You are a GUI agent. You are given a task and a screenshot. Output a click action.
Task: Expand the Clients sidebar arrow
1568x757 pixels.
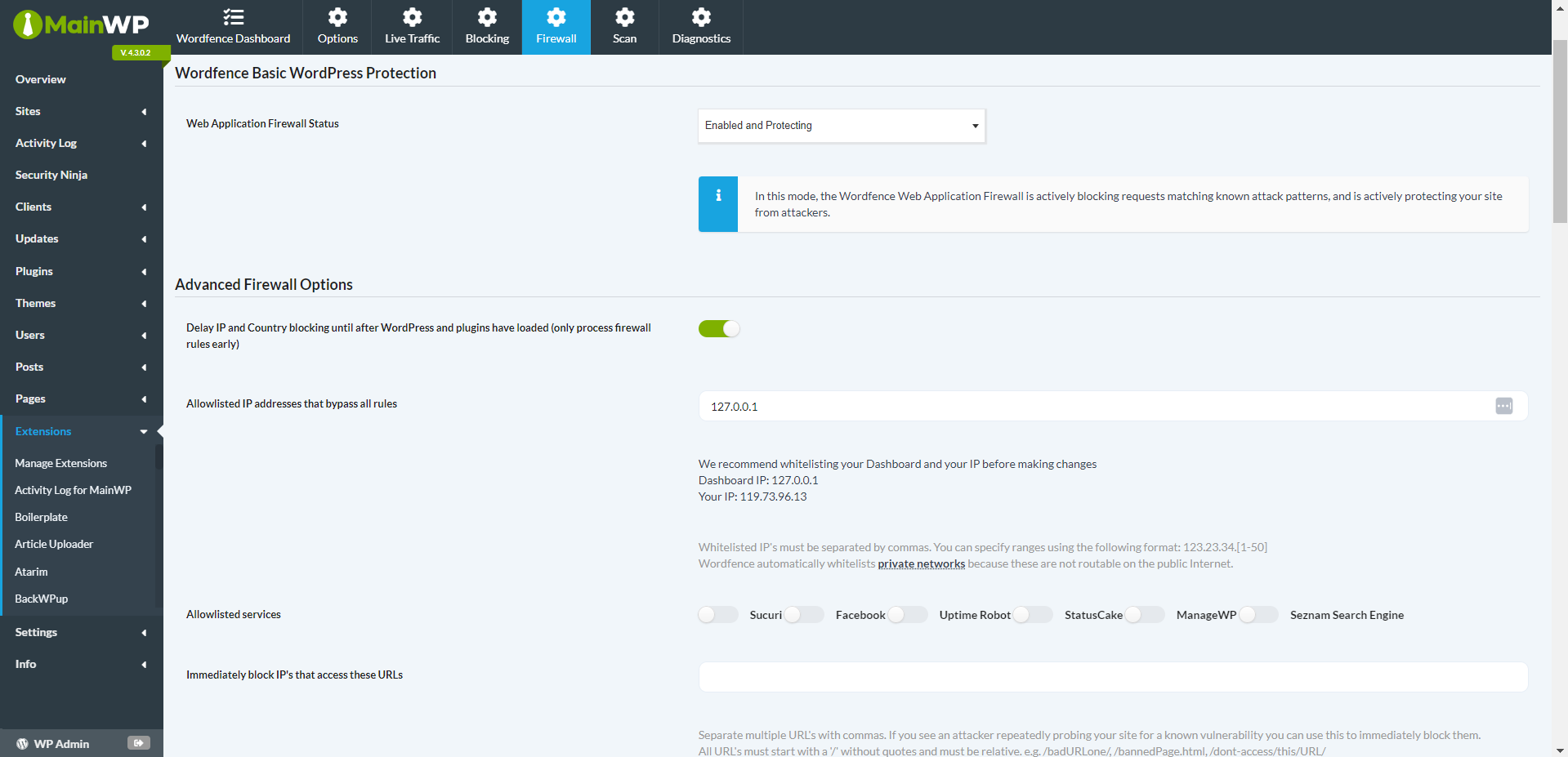coord(144,207)
